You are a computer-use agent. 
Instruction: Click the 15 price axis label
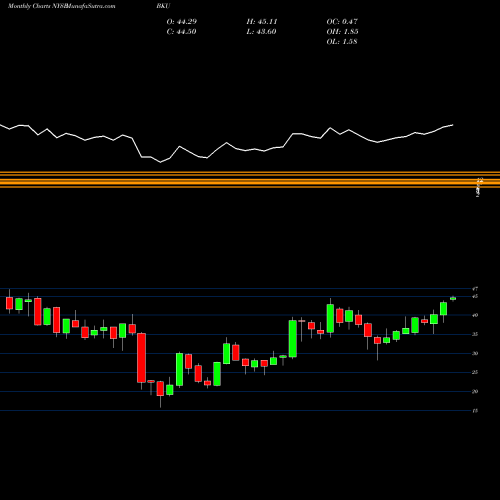(475, 411)
